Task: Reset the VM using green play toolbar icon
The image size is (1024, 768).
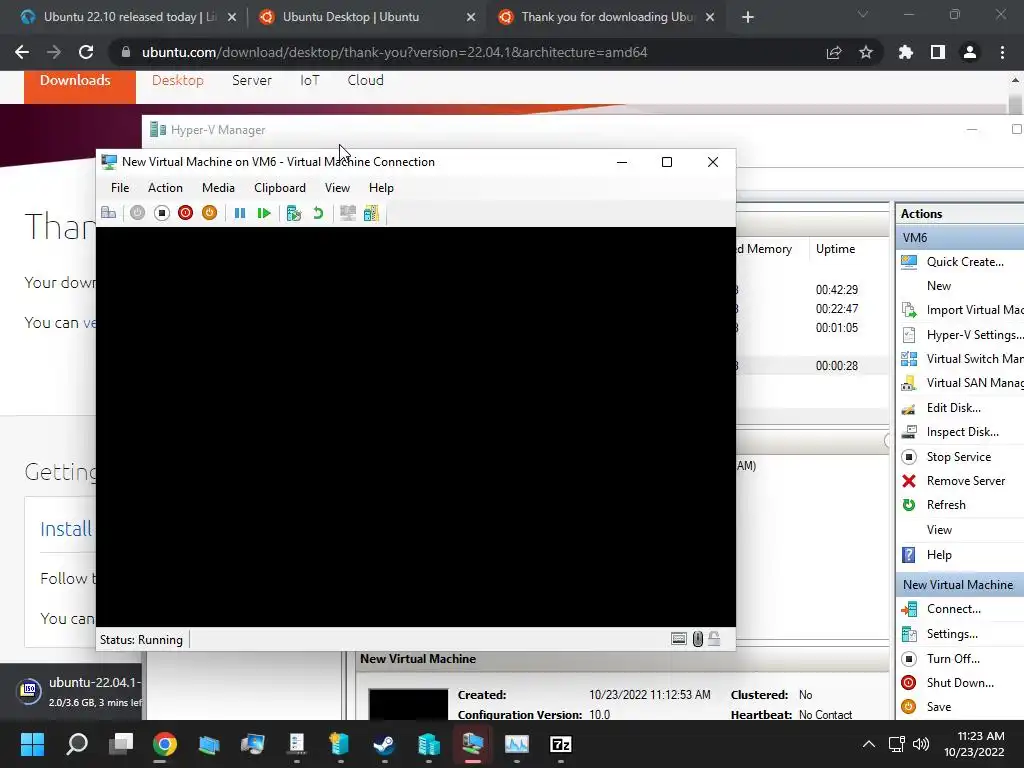Action: coord(264,213)
